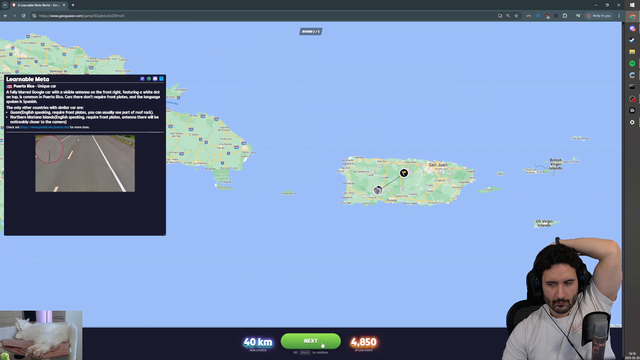
Task: Open second Chrome profile icon on taskbar
Action: pyautogui.click(x=632, y=29)
